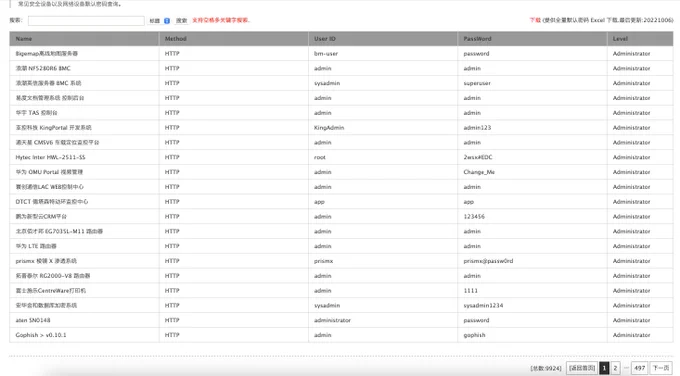This screenshot has width=680, height=376.
Task: Click the Level column header
Action: pyautogui.click(x=640, y=39)
